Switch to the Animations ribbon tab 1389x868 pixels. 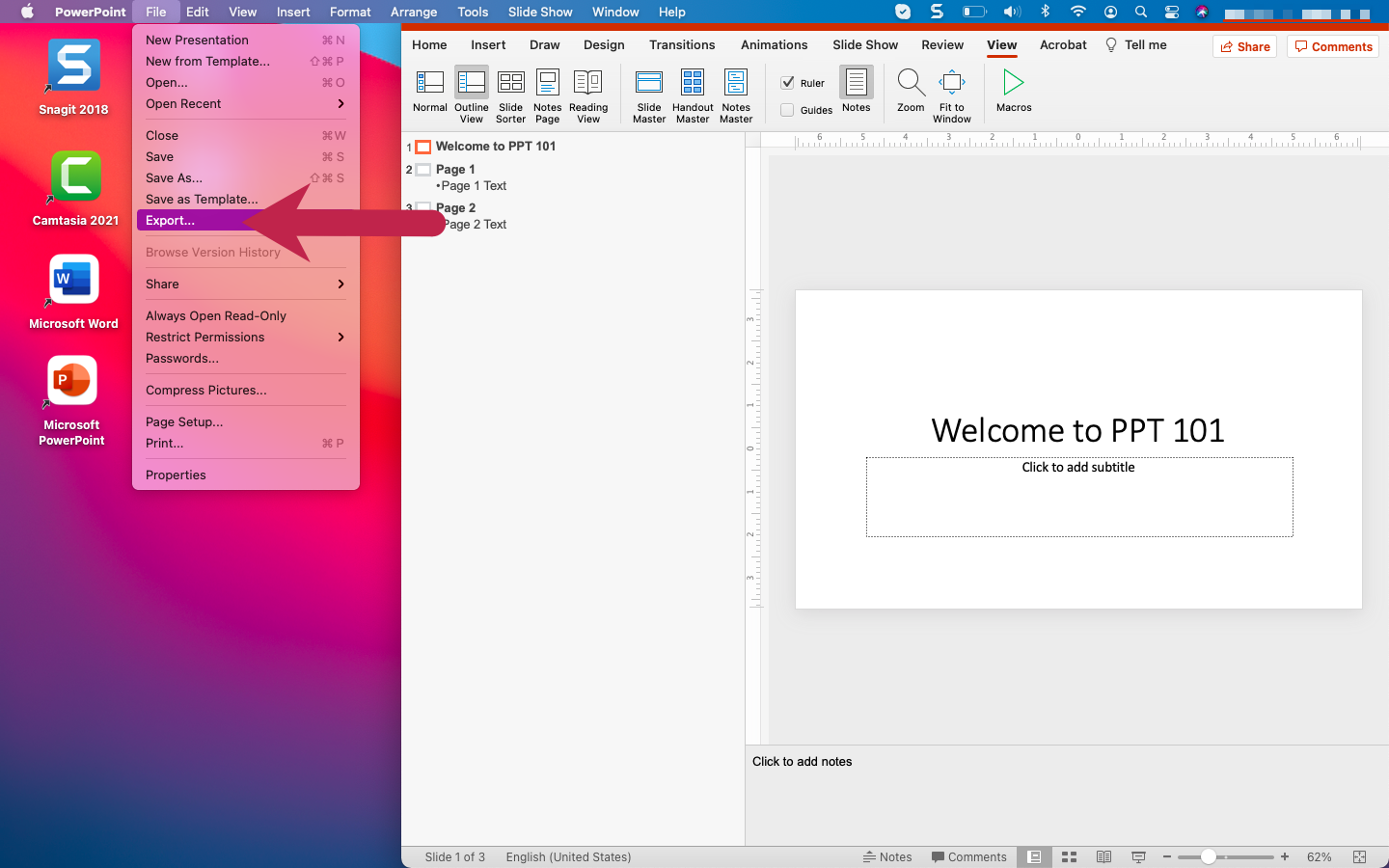pos(774,44)
